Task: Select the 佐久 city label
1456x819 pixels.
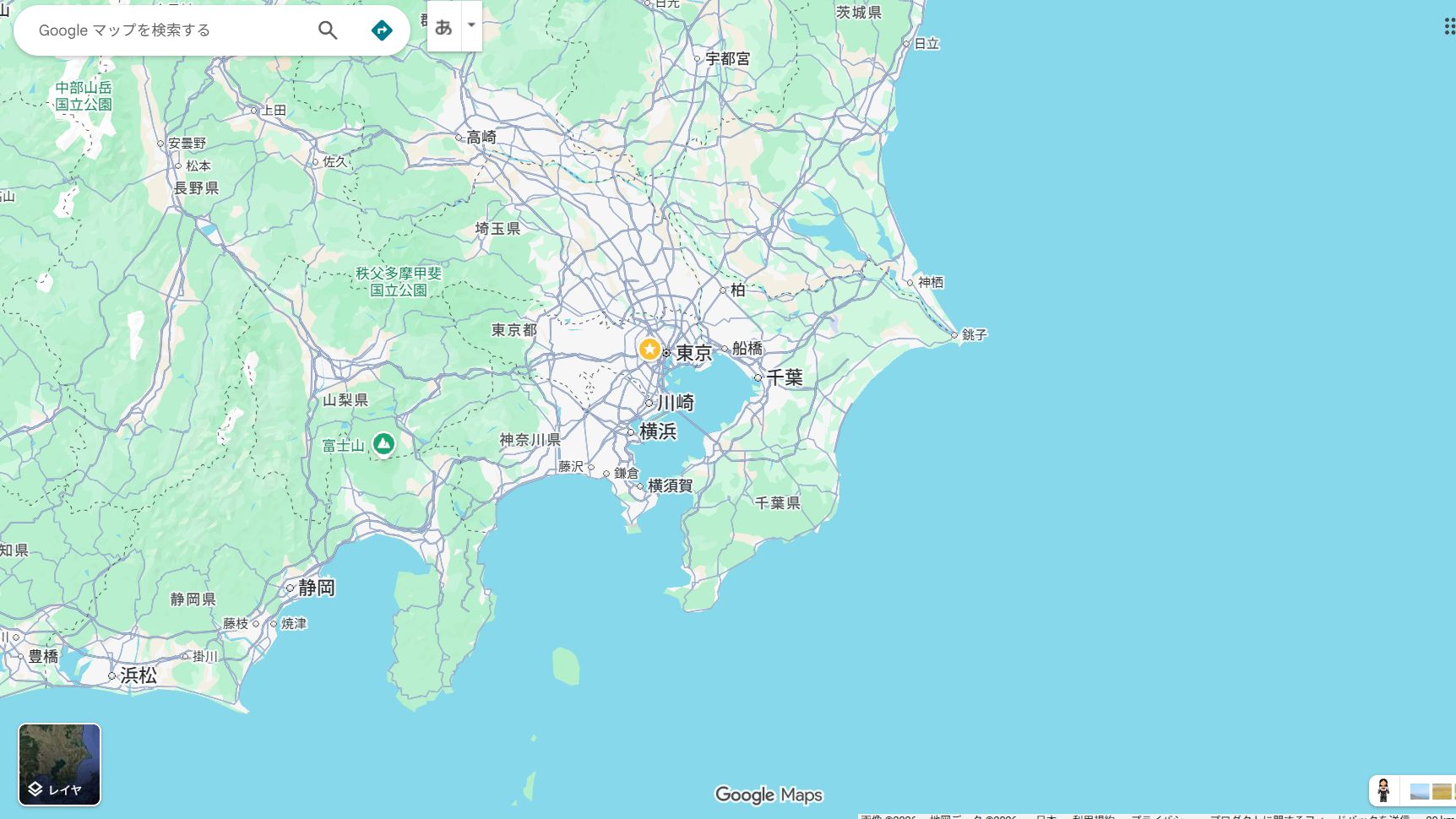Action: (x=335, y=161)
